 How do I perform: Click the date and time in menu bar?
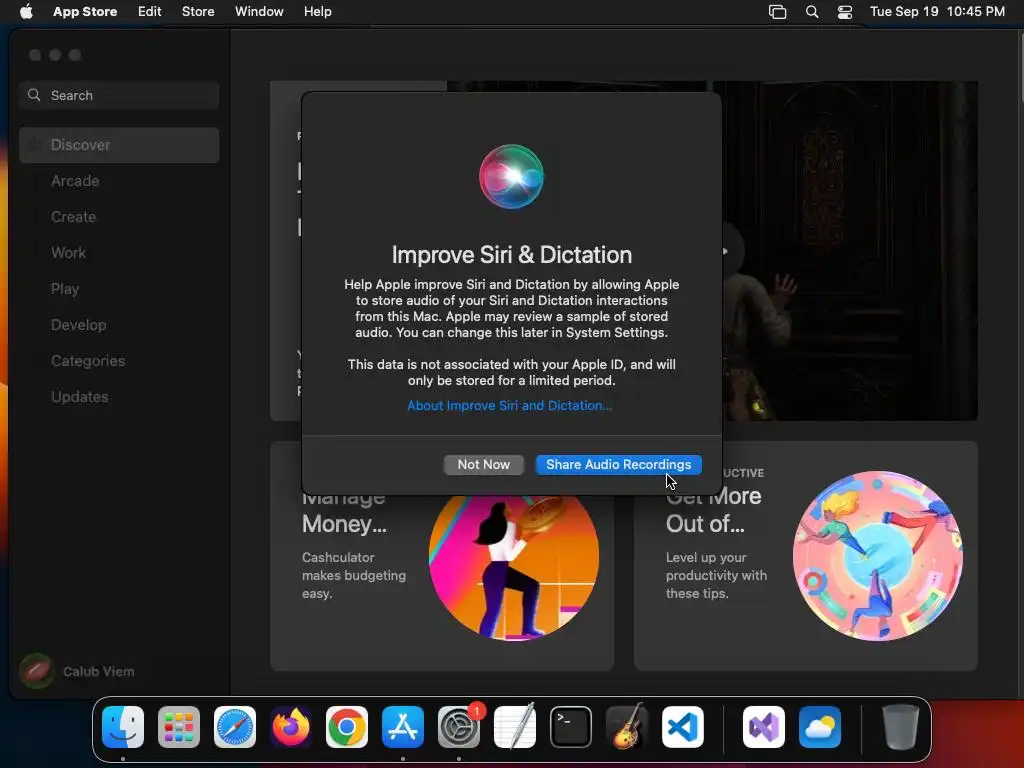937,12
